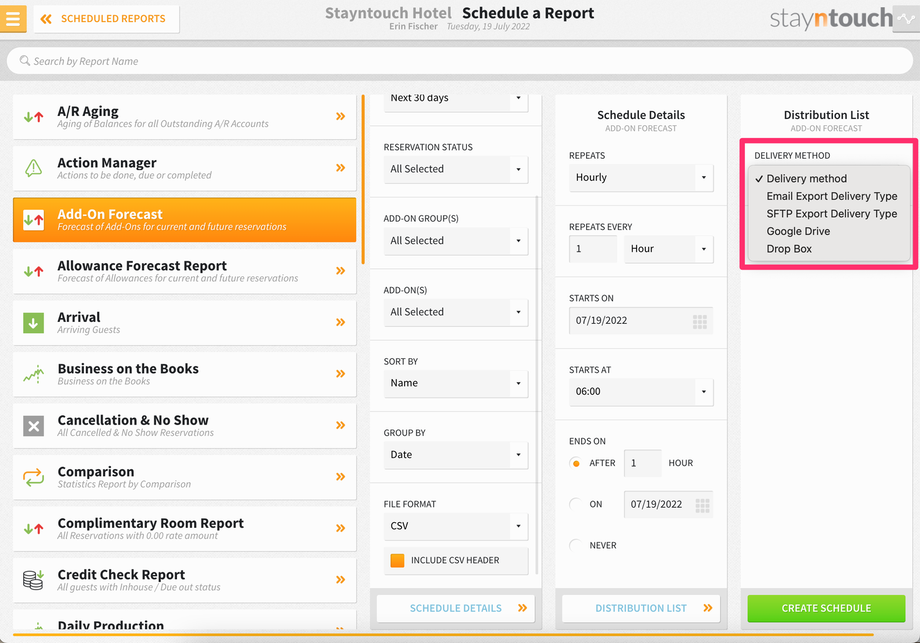Click the A/R Aging arrows icon
The image size is (920, 643).
click(33, 117)
